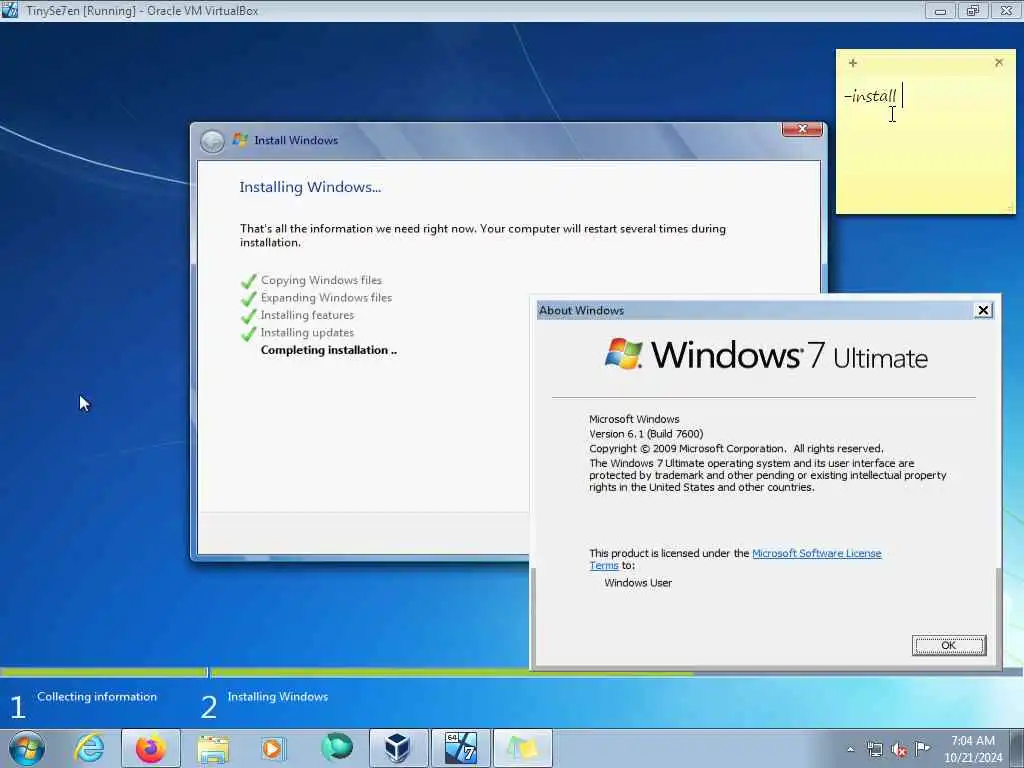Viewport: 1024px width, 768px height.
Task: Open Action Center flag icon
Action: tap(922, 748)
